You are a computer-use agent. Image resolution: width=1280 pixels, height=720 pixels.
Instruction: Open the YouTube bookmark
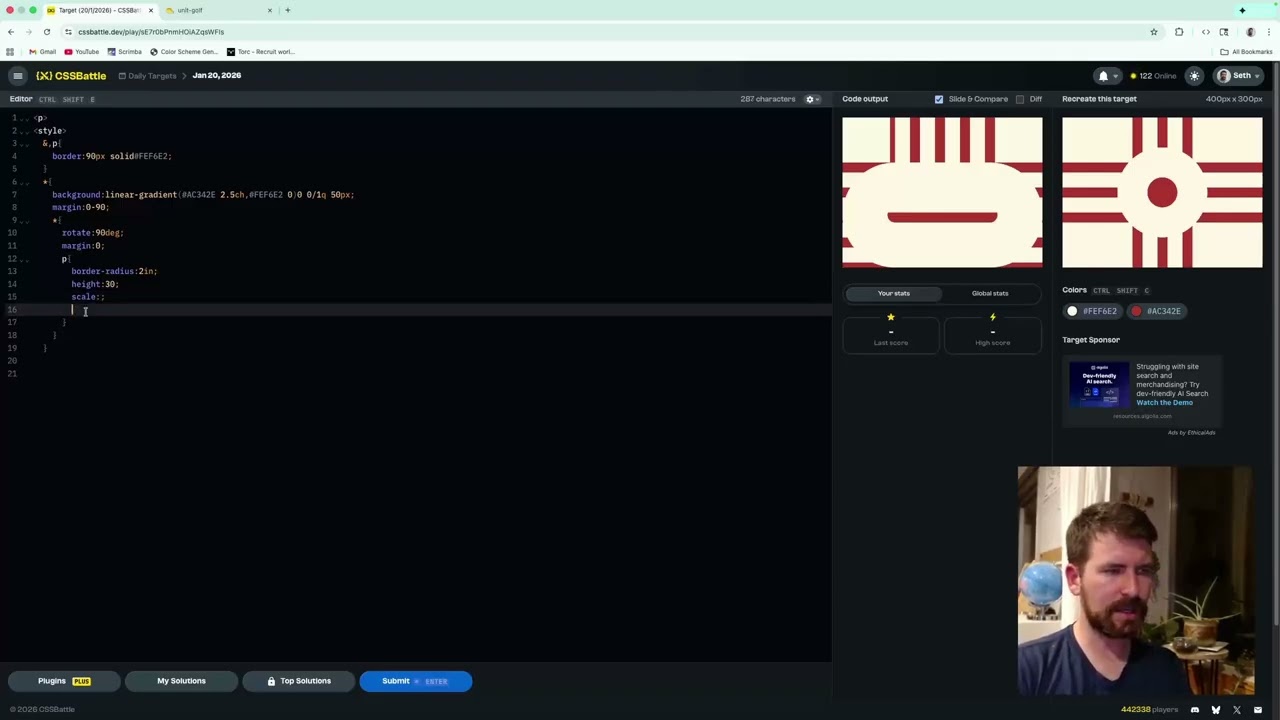(x=82, y=52)
